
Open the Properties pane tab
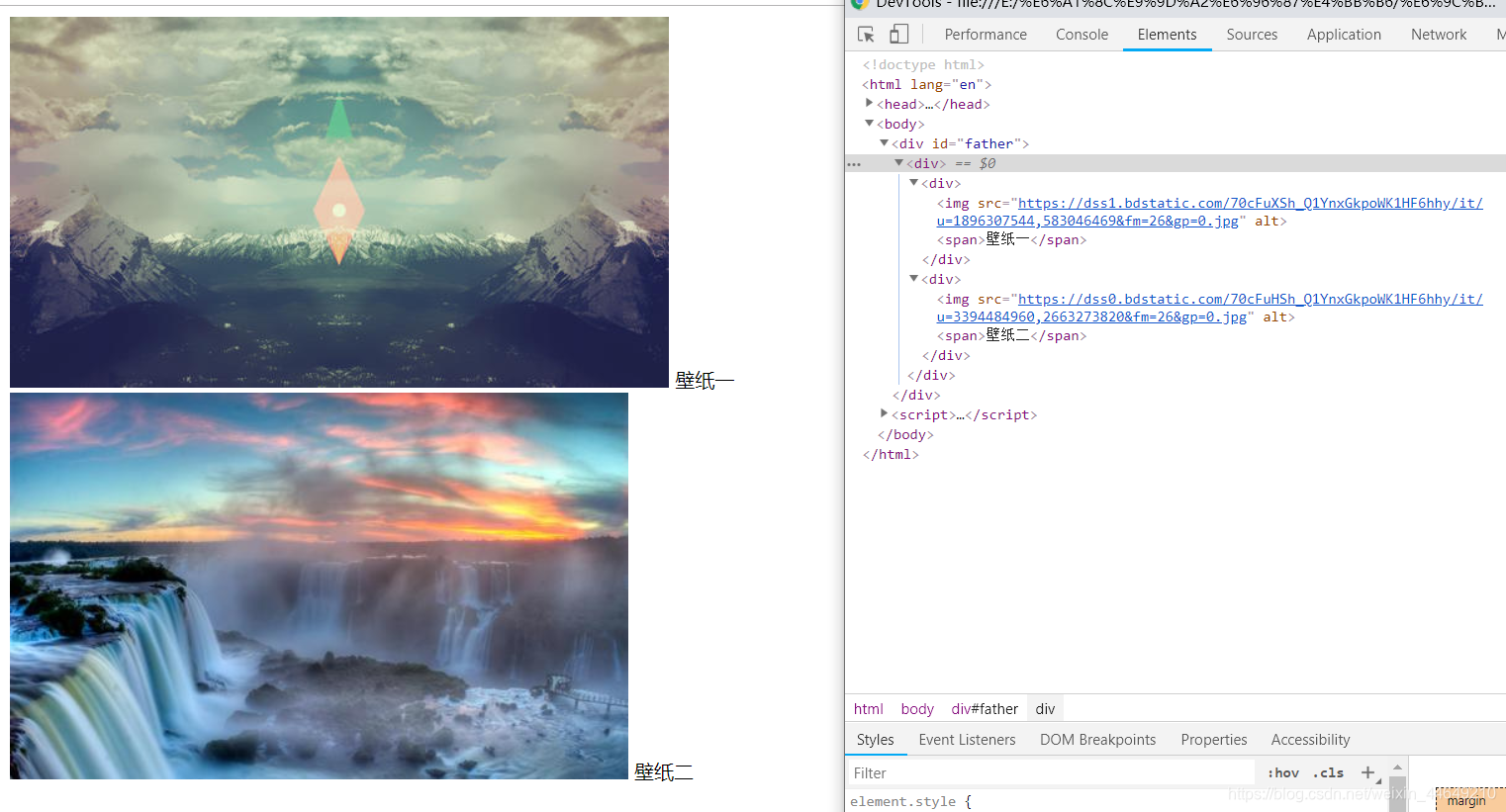(x=1214, y=740)
